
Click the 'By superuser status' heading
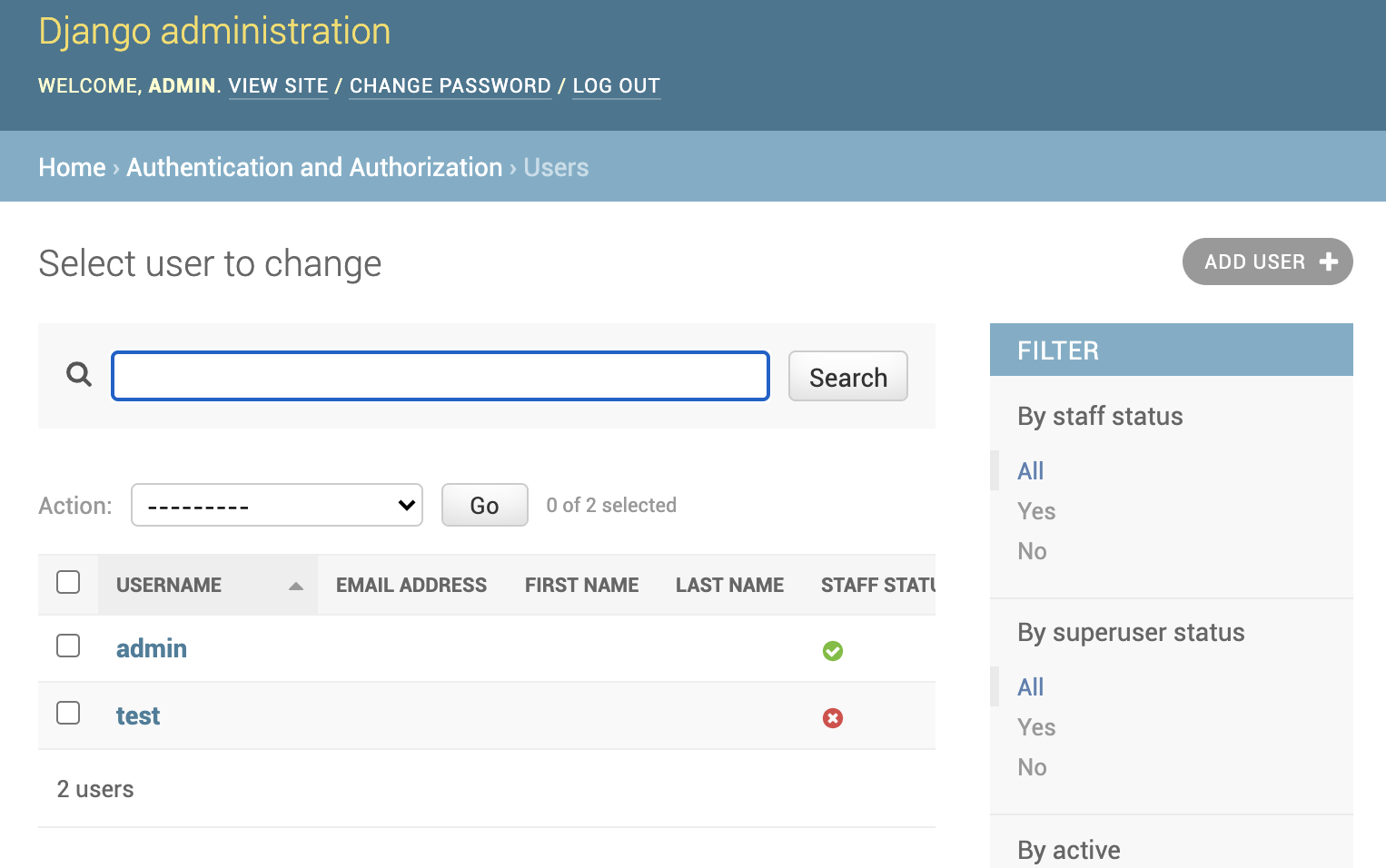click(1131, 632)
